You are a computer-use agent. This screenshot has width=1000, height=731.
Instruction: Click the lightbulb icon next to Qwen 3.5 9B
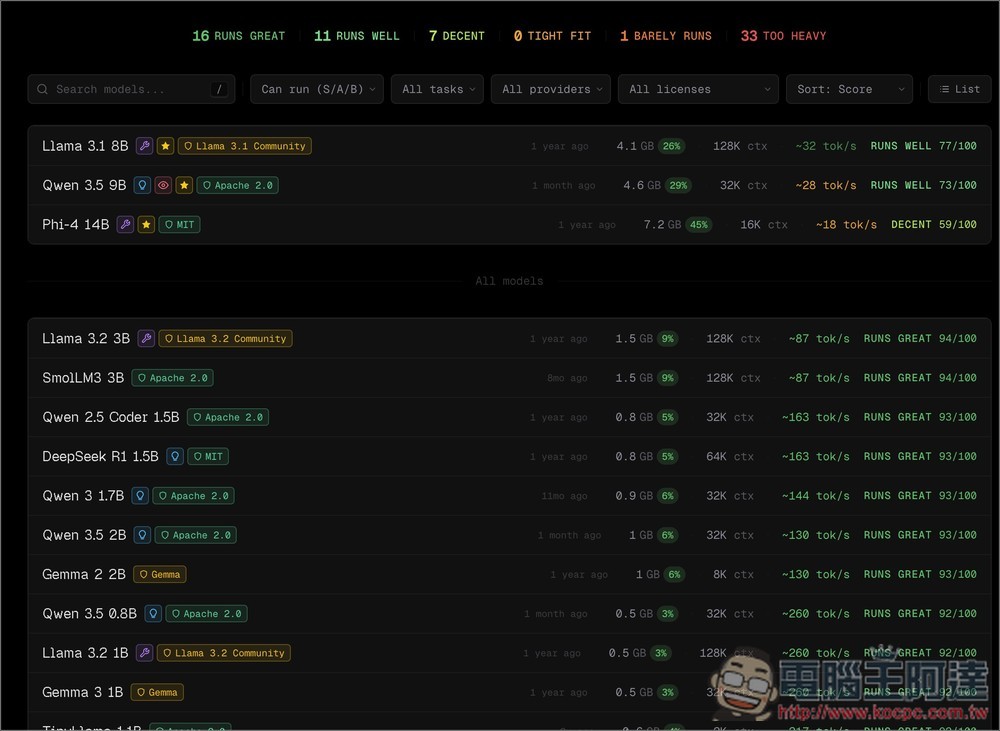(x=142, y=185)
